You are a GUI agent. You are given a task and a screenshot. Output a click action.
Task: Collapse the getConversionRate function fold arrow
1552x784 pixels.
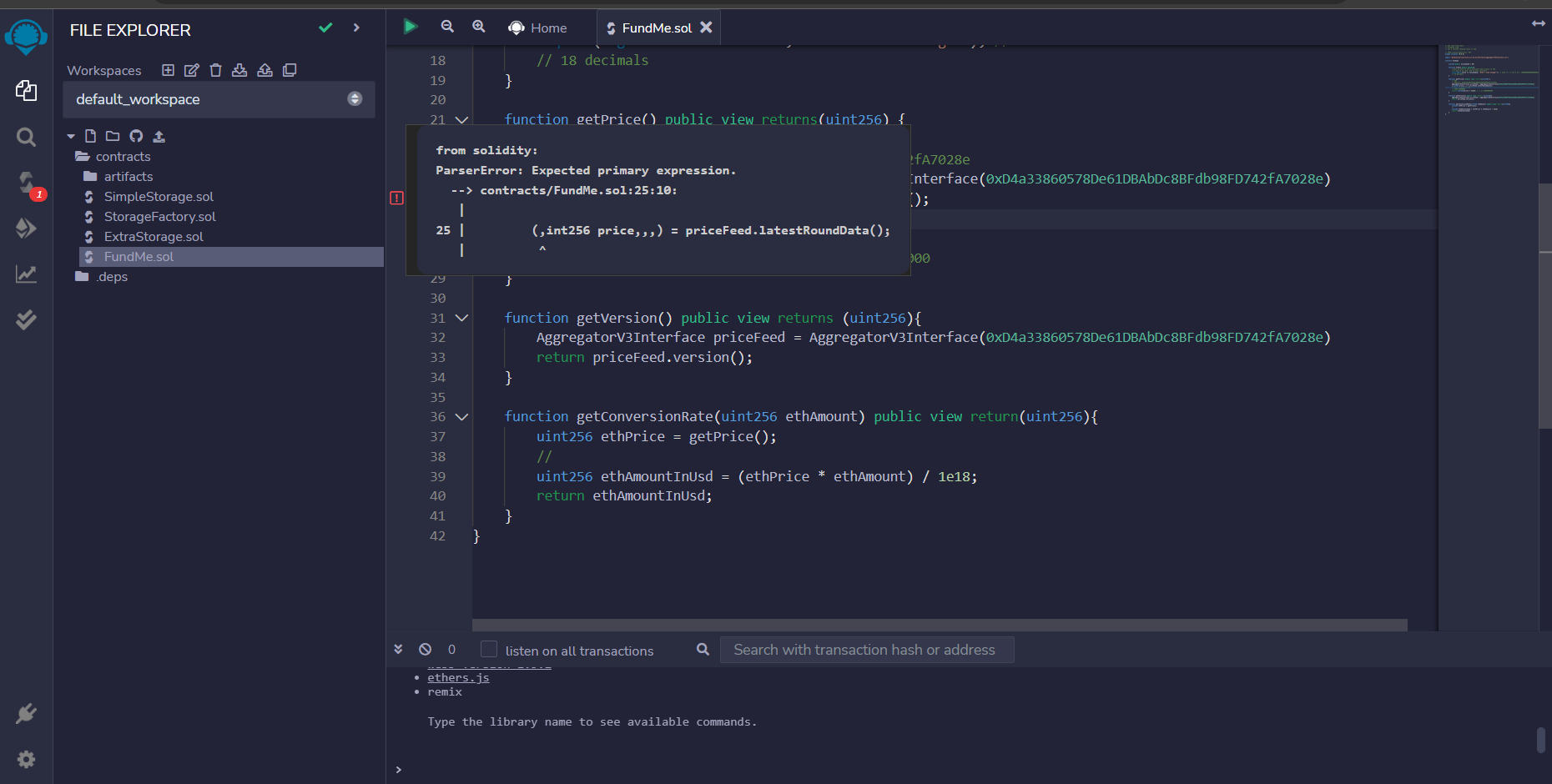click(x=461, y=416)
